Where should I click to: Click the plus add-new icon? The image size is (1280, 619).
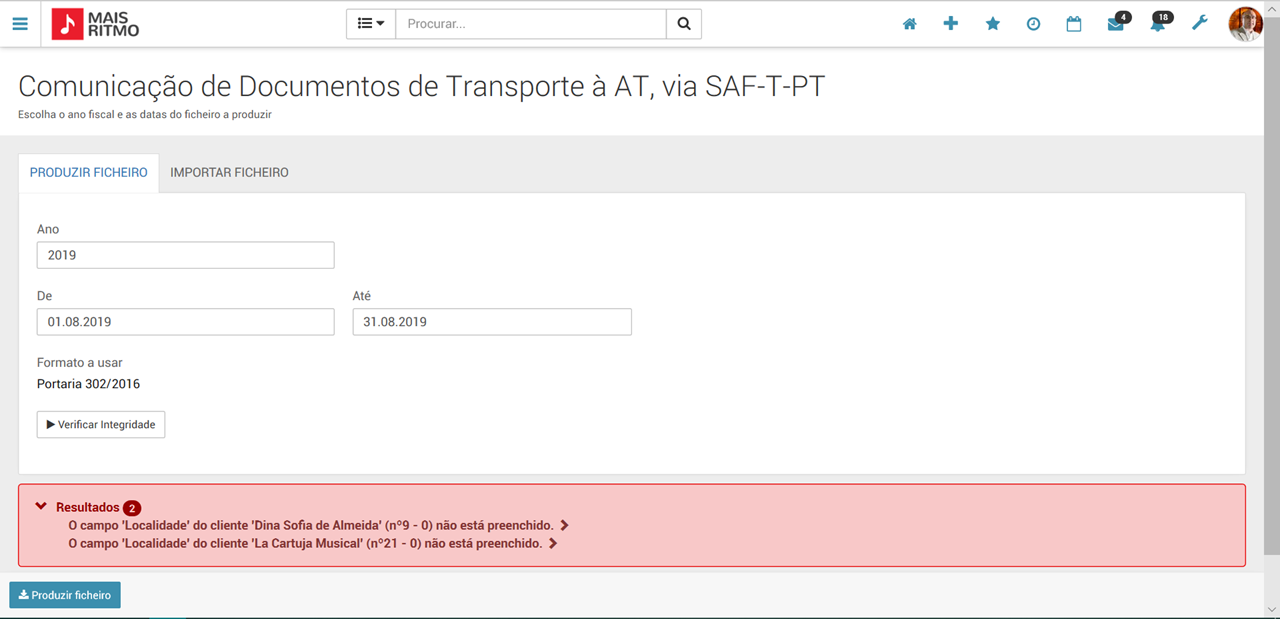point(951,24)
